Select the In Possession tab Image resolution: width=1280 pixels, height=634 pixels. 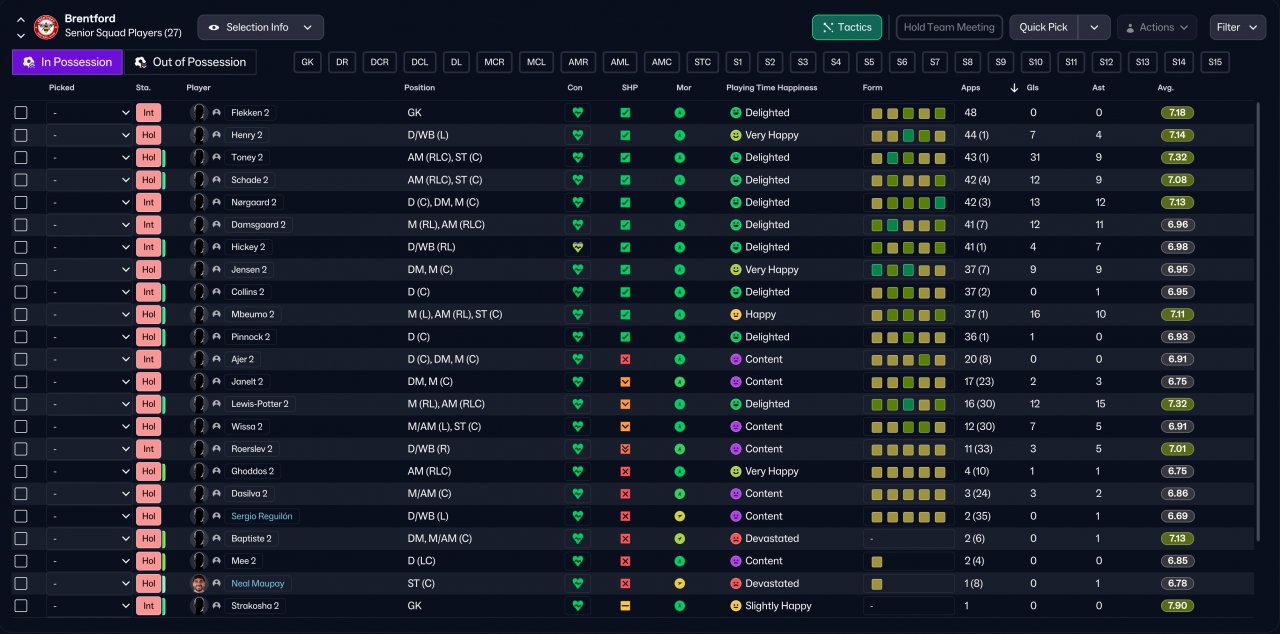pyautogui.click(x=67, y=62)
